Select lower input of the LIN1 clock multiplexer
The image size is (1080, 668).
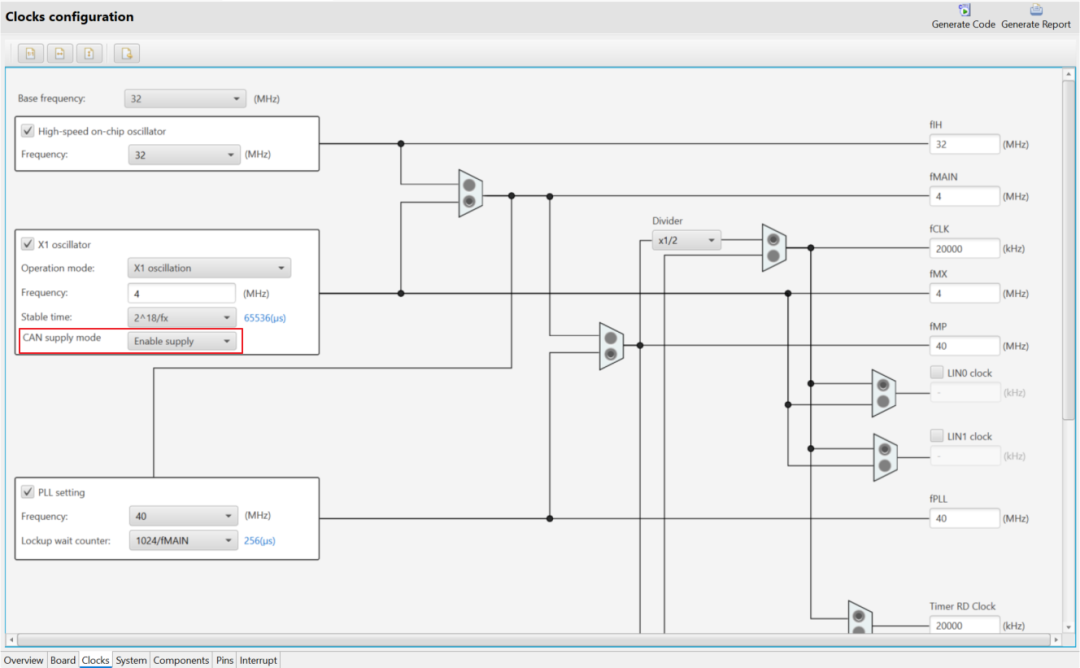[x=883, y=466]
